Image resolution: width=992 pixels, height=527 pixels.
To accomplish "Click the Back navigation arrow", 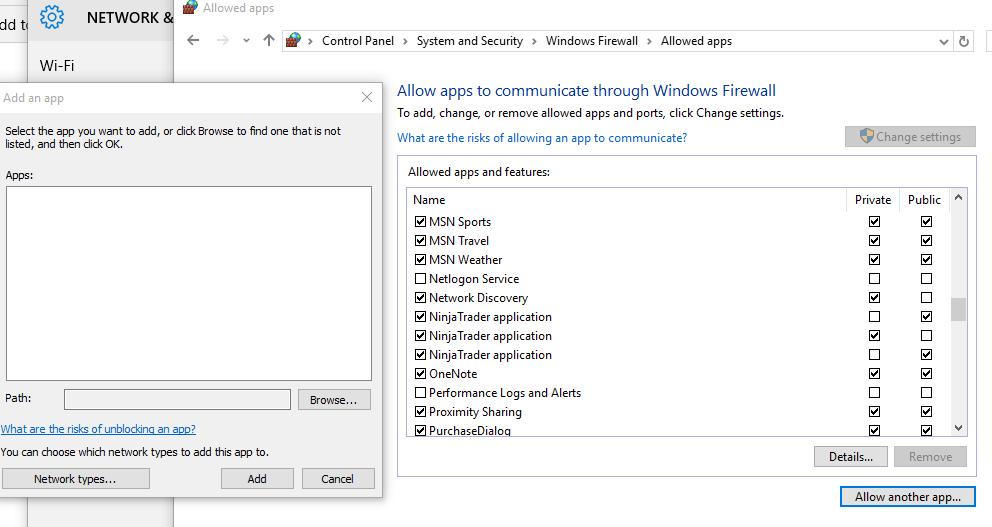I will [194, 41].
